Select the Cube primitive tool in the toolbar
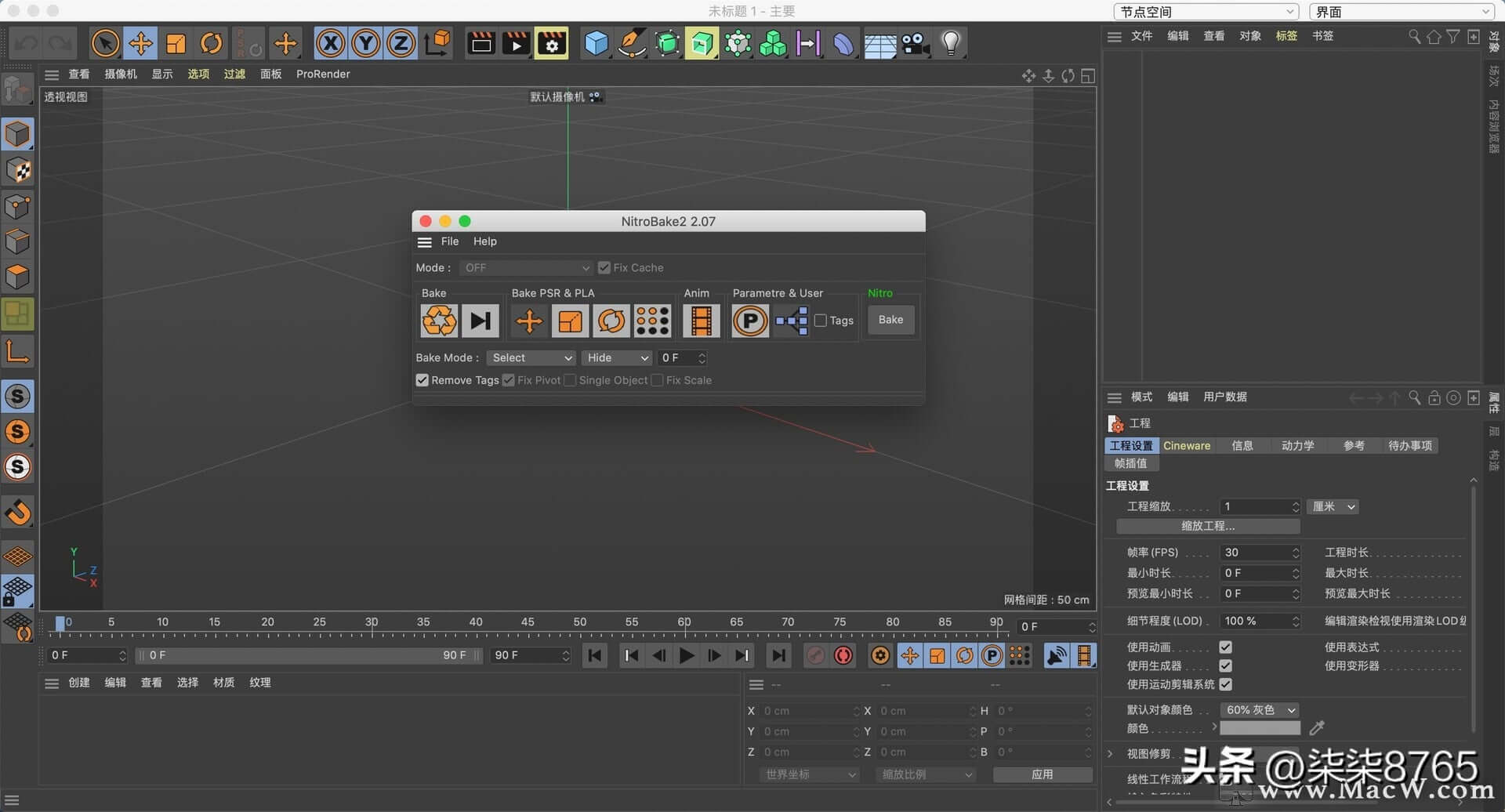The height and width of the screenshot is (812, 1505). (x=597, y=43)
